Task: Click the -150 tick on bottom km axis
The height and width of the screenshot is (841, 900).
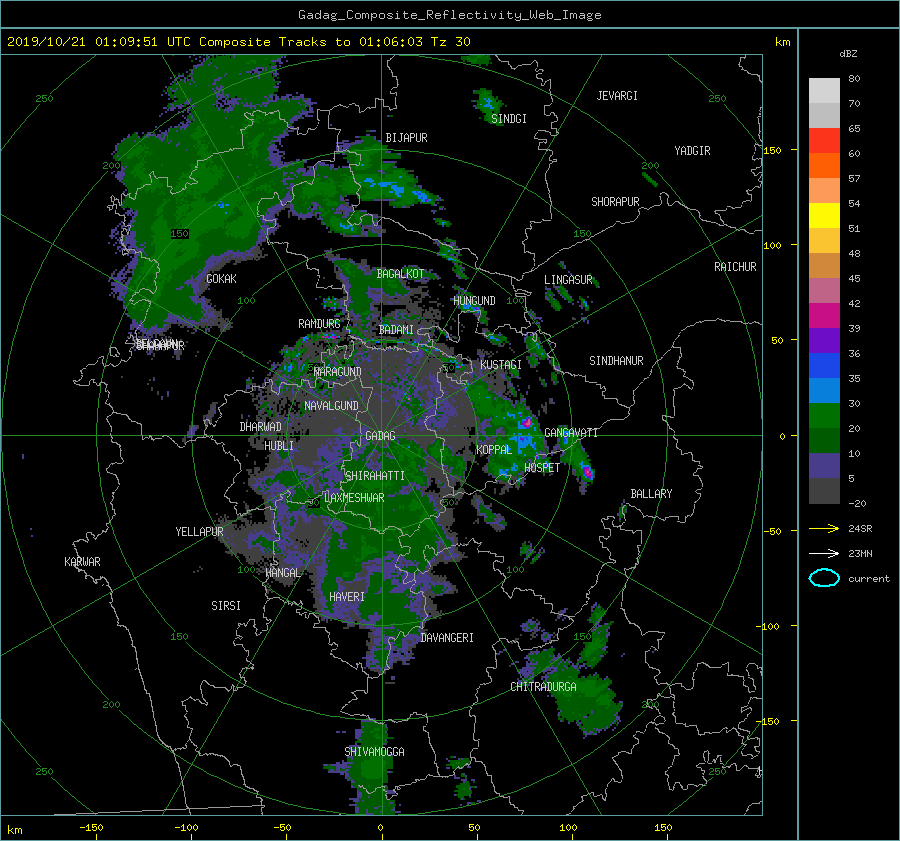Action: pos(91,827)
